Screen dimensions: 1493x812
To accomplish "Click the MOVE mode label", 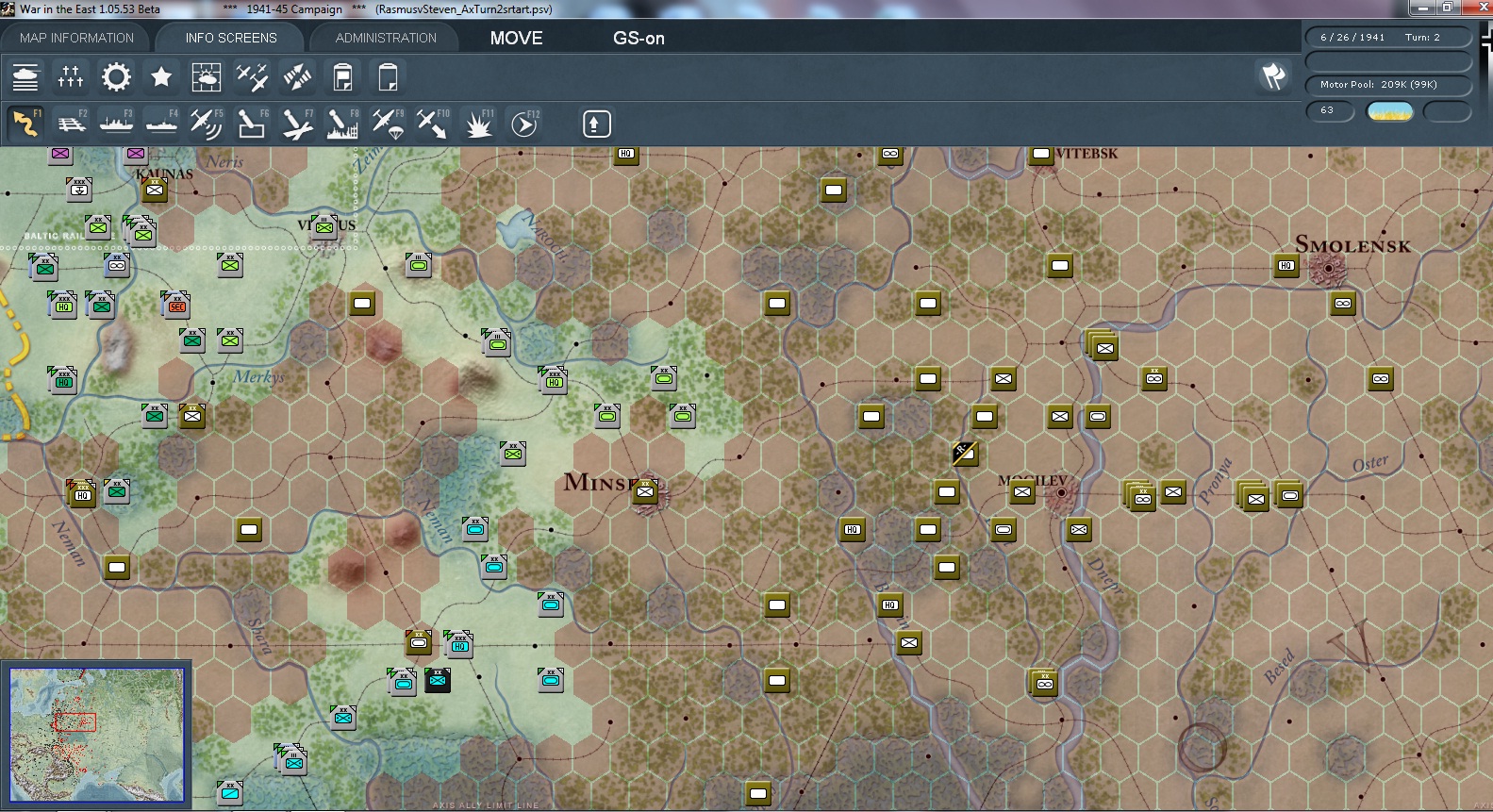I will click(x=516, y=39).
